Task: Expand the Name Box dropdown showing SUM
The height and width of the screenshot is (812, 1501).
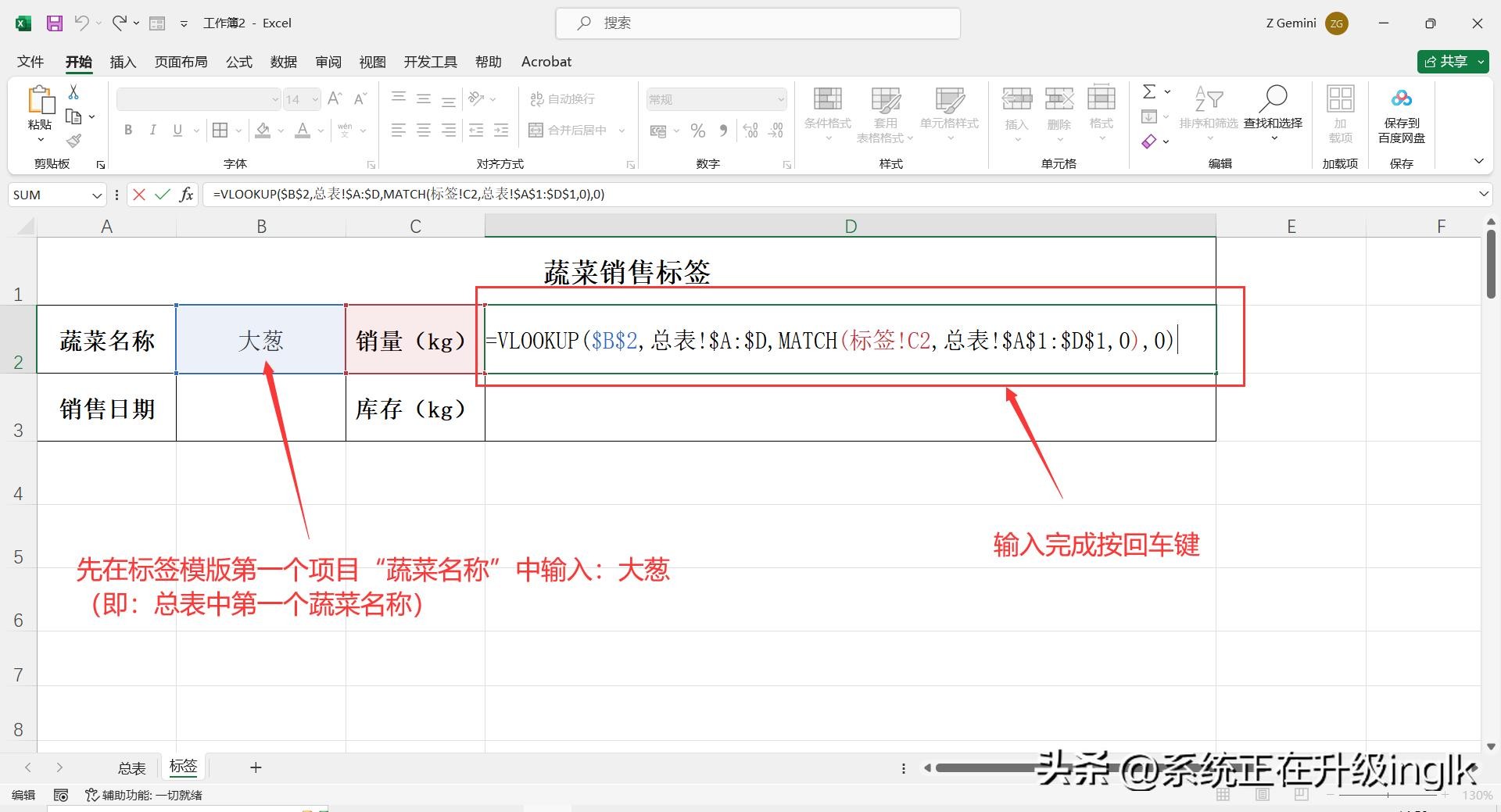Action: coord(97,195)
